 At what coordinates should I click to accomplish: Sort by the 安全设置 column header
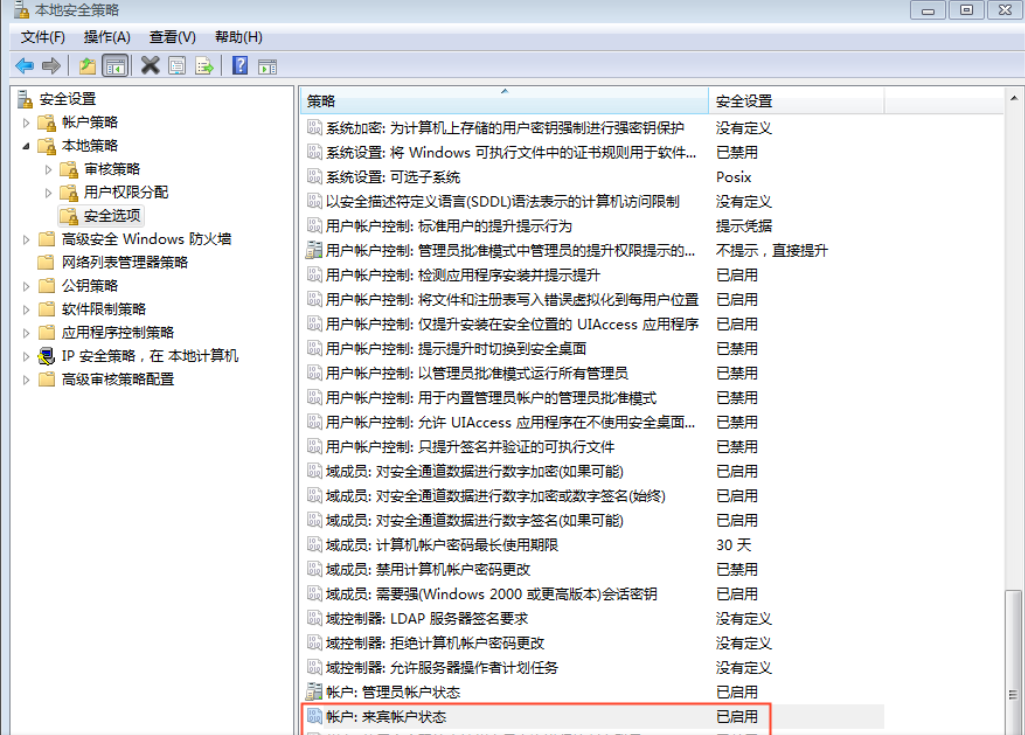pyautogui.click(x=796, y=101)
